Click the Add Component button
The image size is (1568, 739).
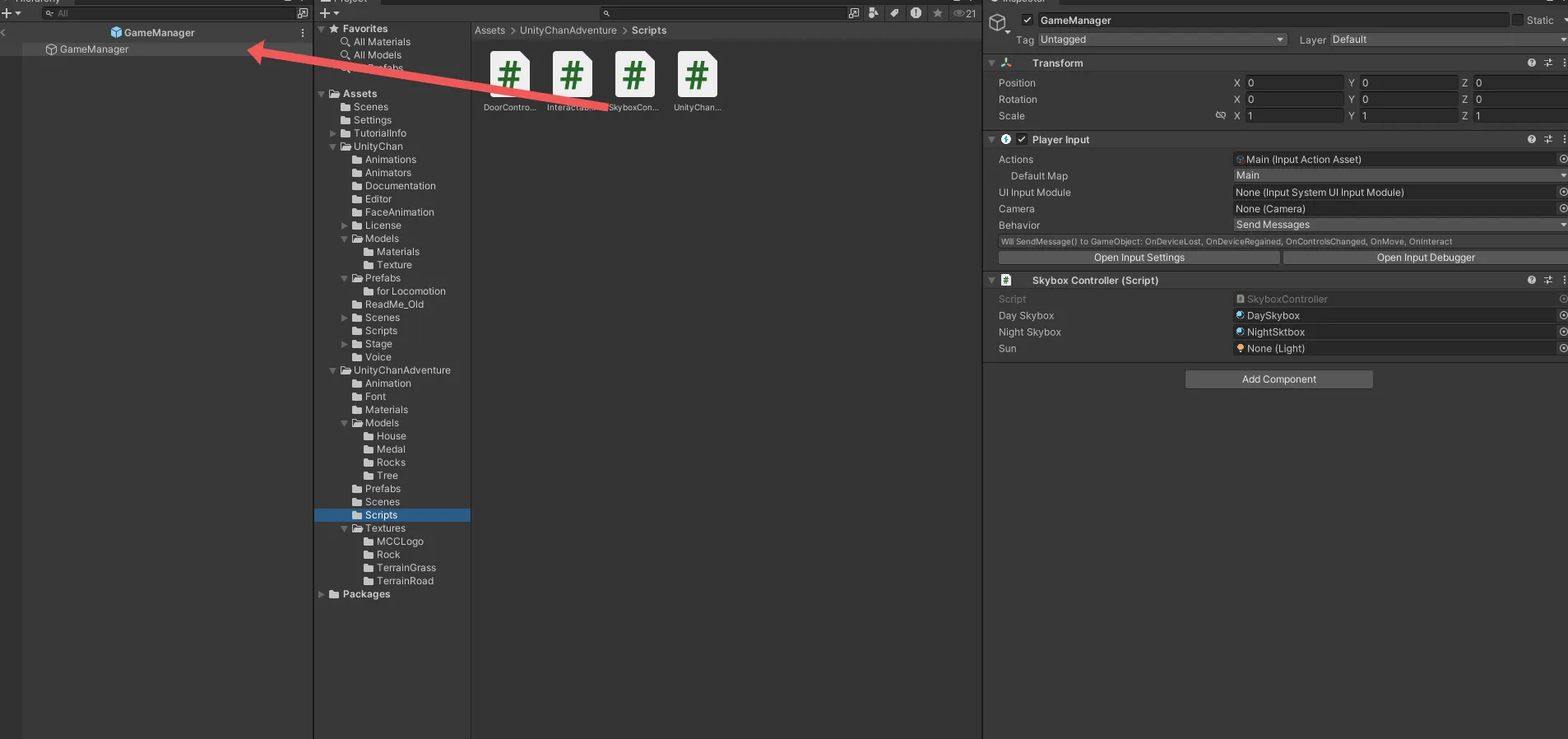(x=1278, y=379)
